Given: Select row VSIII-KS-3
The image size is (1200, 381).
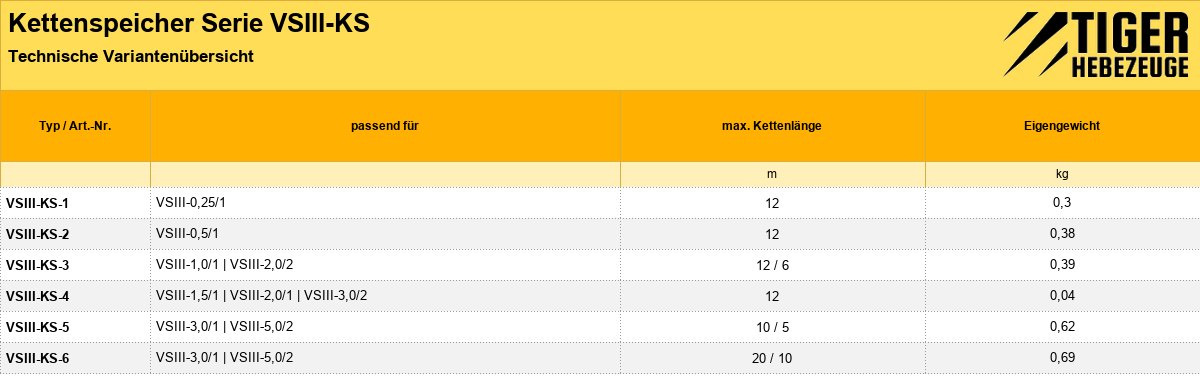Looking at the screenshot, I should [x=600, y=265].
